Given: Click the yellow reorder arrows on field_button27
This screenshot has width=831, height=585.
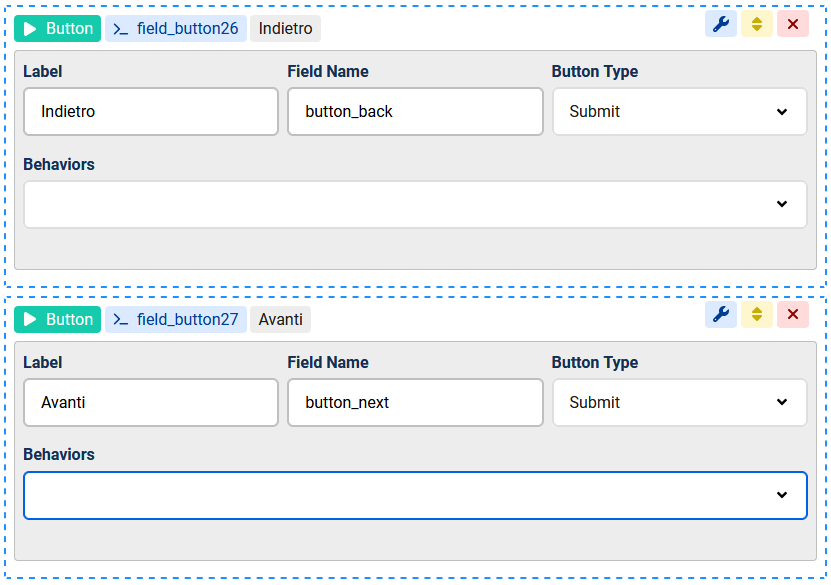Looking at the screenshot, I should click(x=757, y=314).
